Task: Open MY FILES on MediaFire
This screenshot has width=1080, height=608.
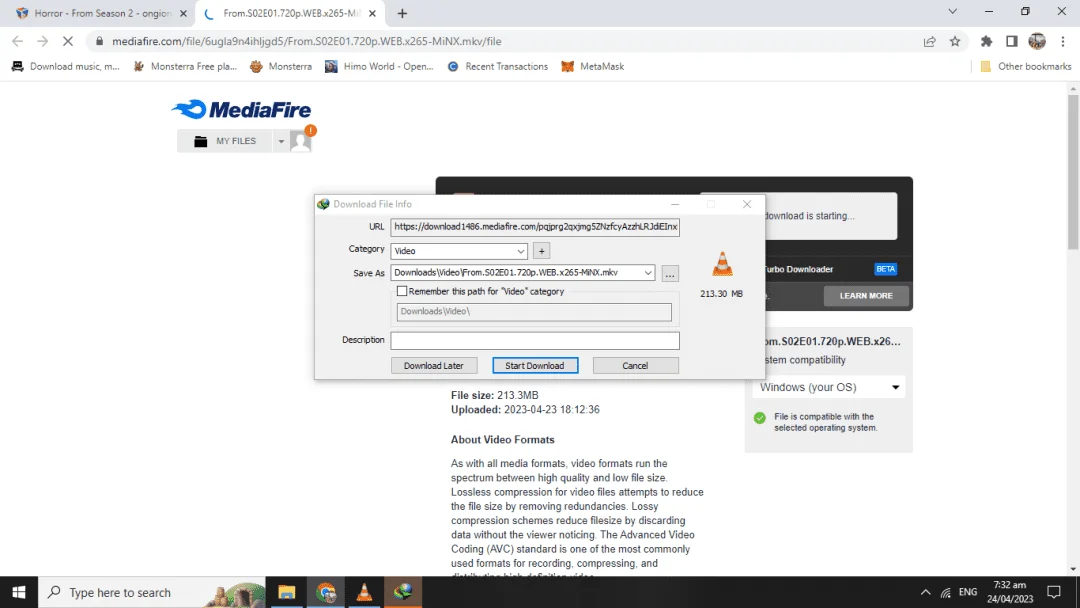Action: coord(225,141)
